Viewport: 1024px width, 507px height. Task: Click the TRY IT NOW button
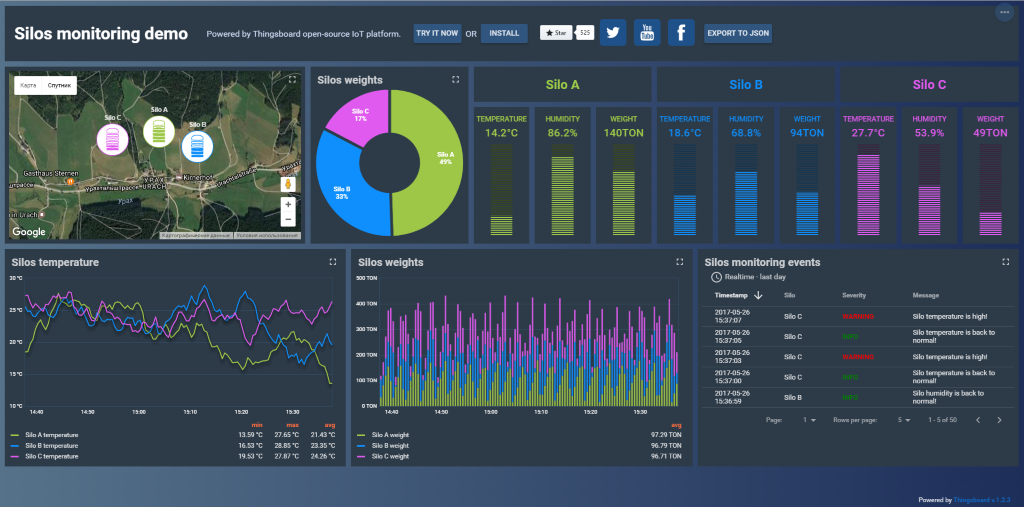coord(438,33)
